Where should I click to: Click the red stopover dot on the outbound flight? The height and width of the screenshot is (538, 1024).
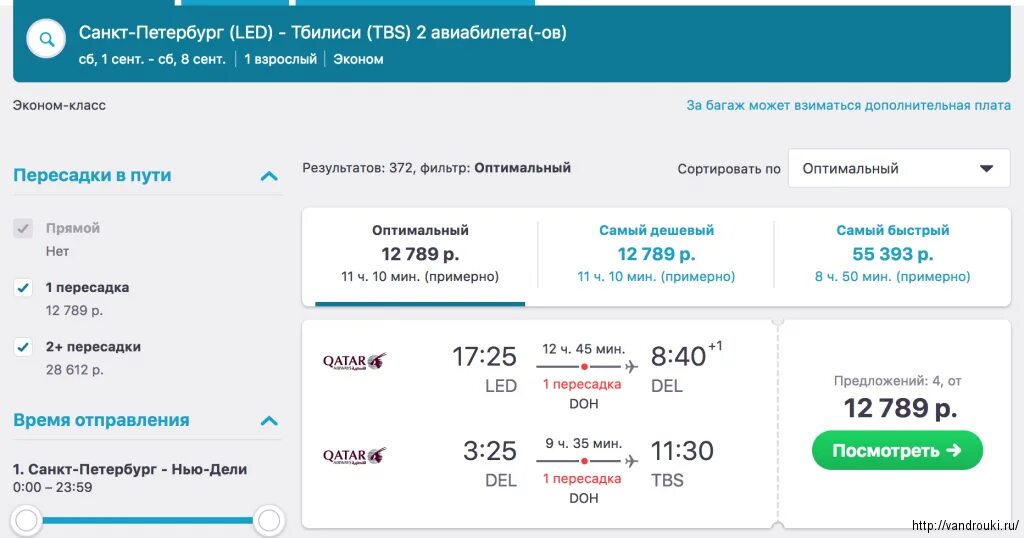click(x=584, y=367)
